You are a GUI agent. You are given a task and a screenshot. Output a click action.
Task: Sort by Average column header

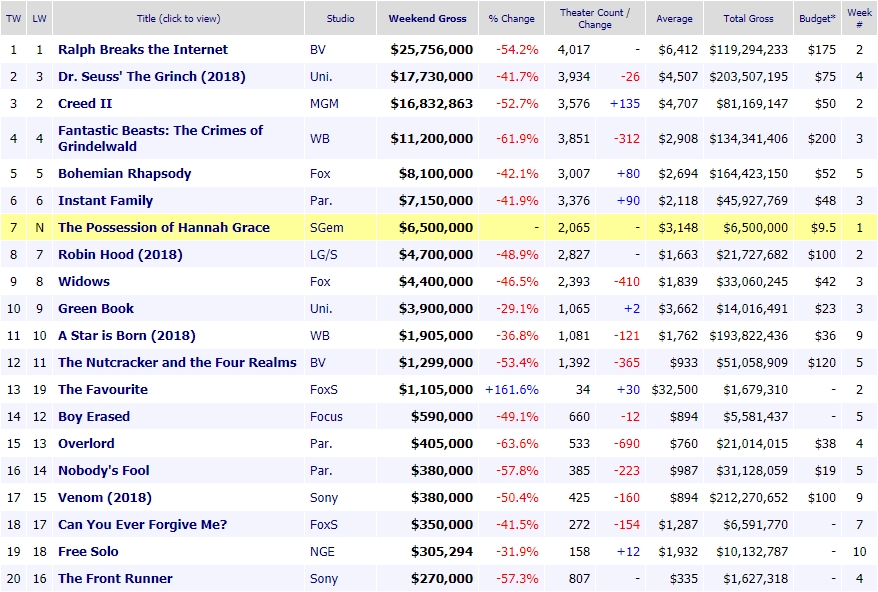(674, 18)
